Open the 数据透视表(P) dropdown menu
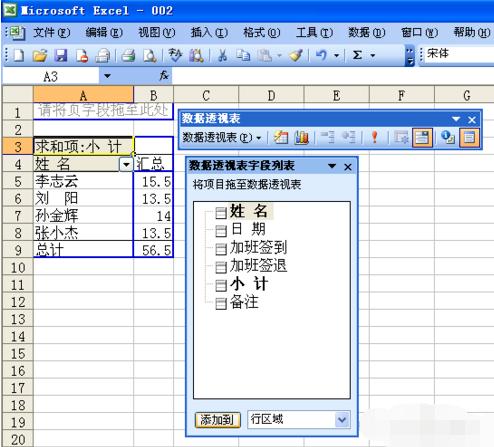The height and width of the screenshot is (447, 494). (x=222, y=137)
